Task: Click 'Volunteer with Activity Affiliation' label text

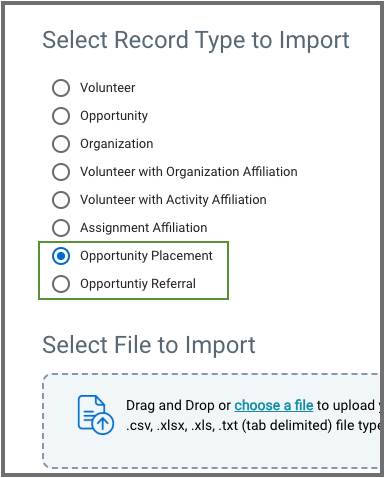Action: 173,200
